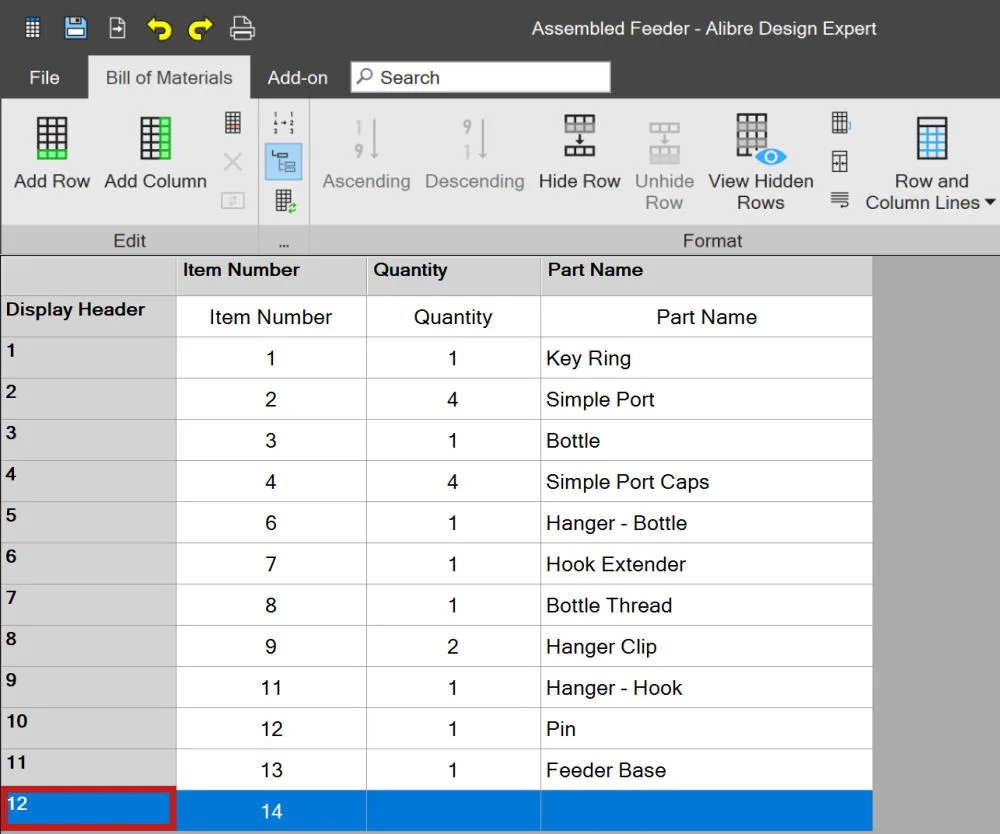Click Hide Row in the Format group
The width and height of the screenshot is (1000, 834).
coord(579,153)
